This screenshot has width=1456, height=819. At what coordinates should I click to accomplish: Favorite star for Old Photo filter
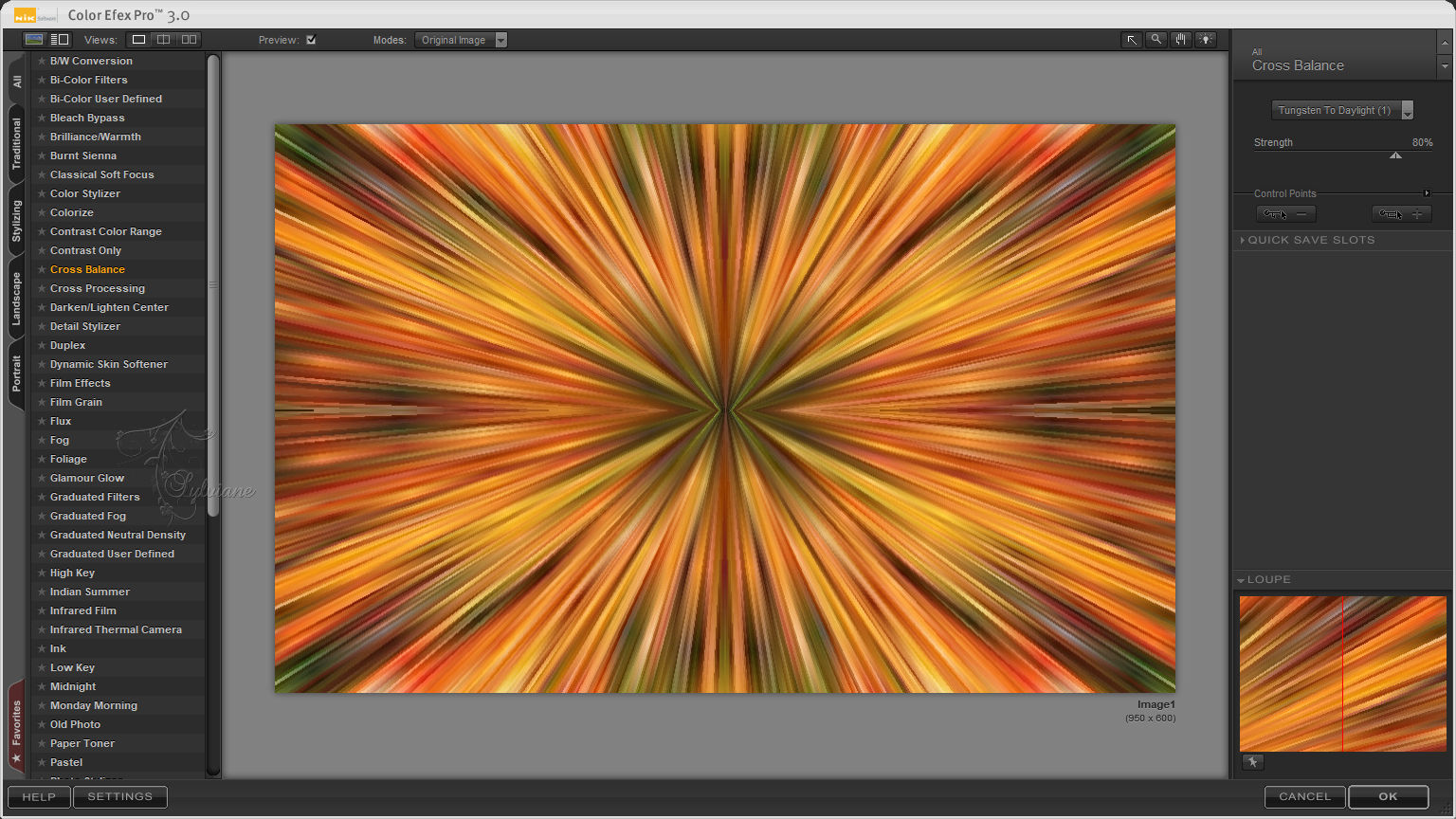(42, 724)
